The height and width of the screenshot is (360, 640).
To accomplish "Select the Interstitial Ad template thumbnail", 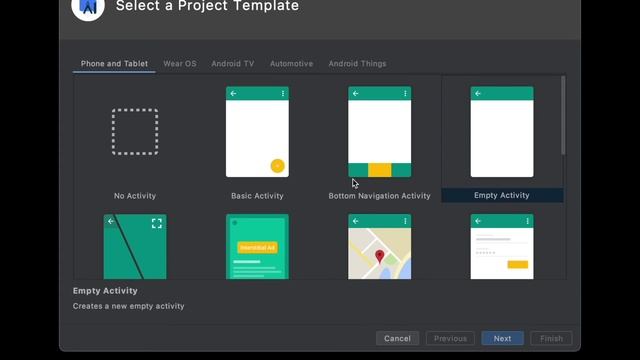I will pyautogui.click(x=257, y=247).
